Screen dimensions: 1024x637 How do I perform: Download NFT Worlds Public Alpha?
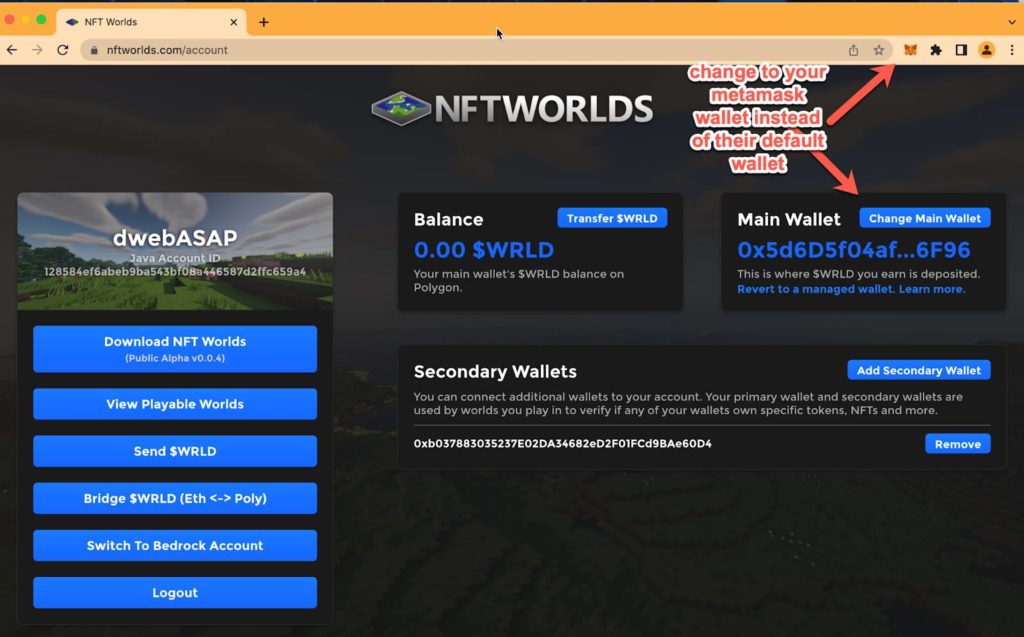pyautogui.click(x=175, y=349)
